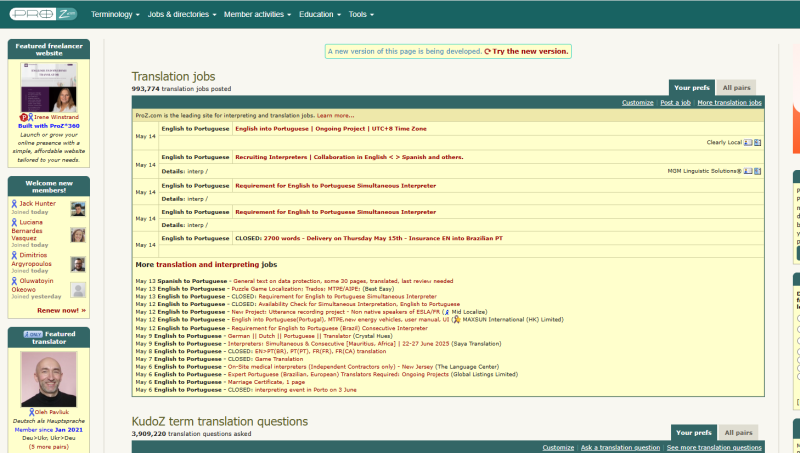Open Recruiting Interpreters collaboration job

click(349, 158)
